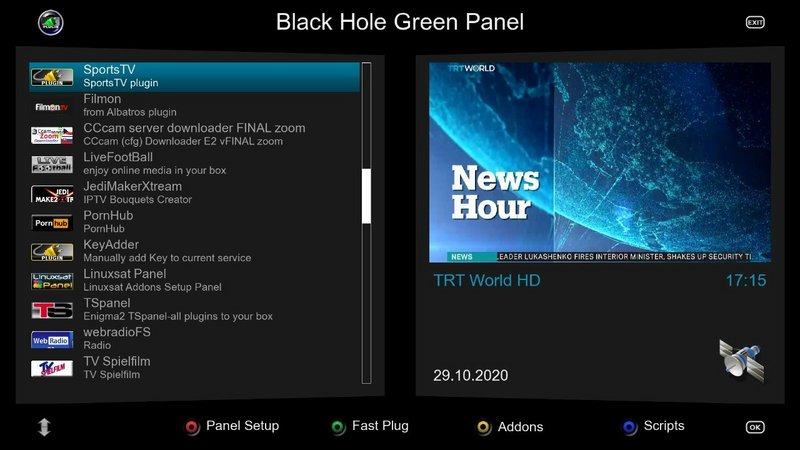
Task: Click 'Linuxsat Addons Setup Panel' description
Action: pos(153,287)
